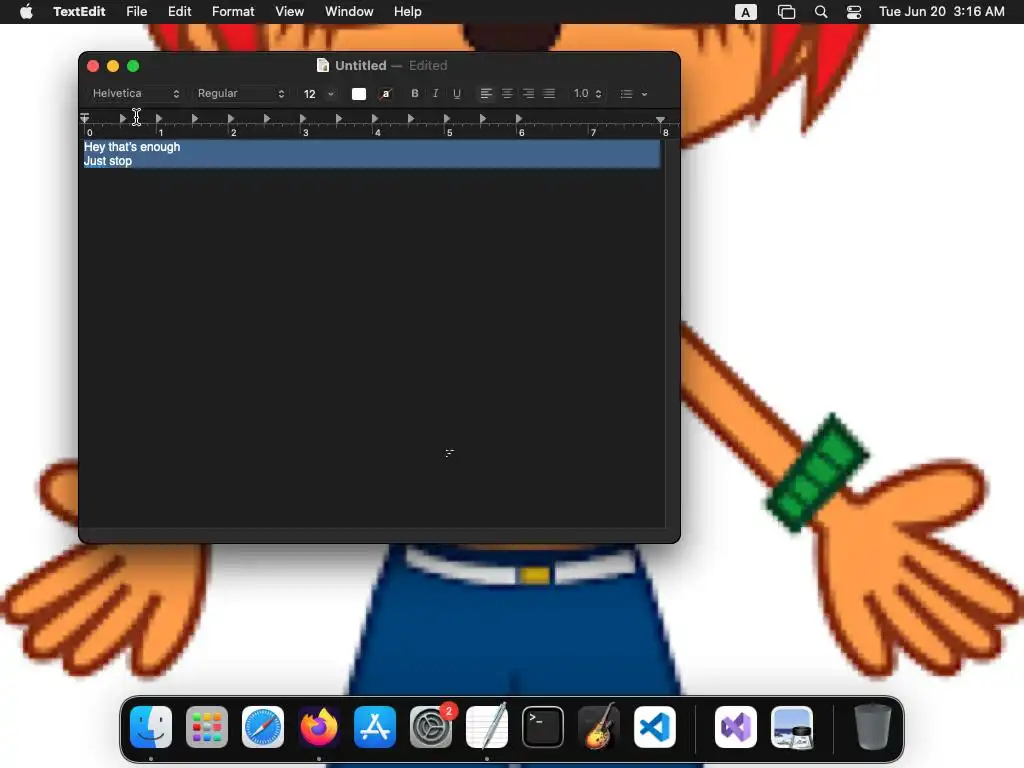This screenshot has width=1024, height=768.
Task: Click the right margin marker on ruler
Action: point(661,120)
